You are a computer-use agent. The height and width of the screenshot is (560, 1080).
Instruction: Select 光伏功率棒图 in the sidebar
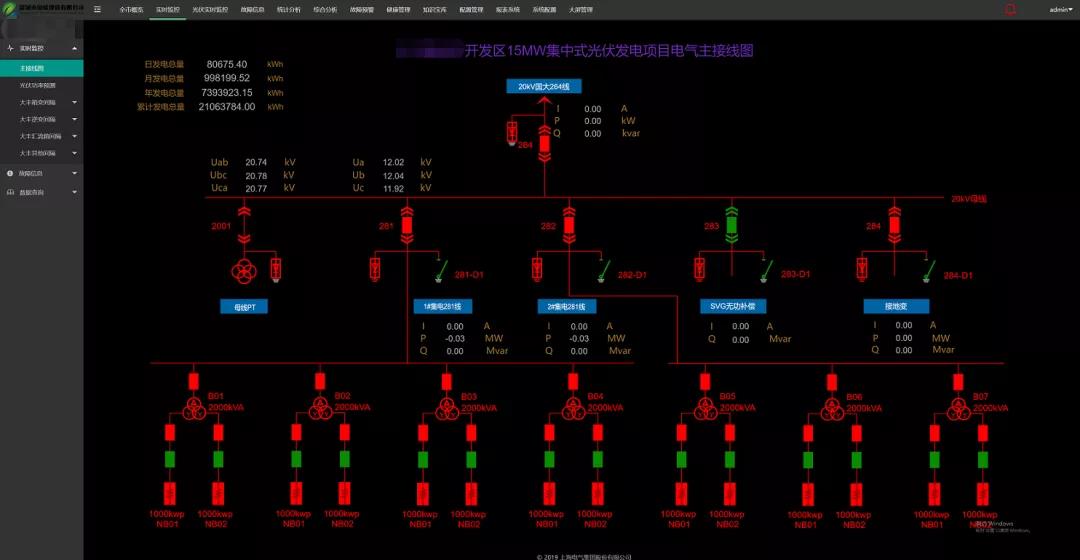coord(38,85)
